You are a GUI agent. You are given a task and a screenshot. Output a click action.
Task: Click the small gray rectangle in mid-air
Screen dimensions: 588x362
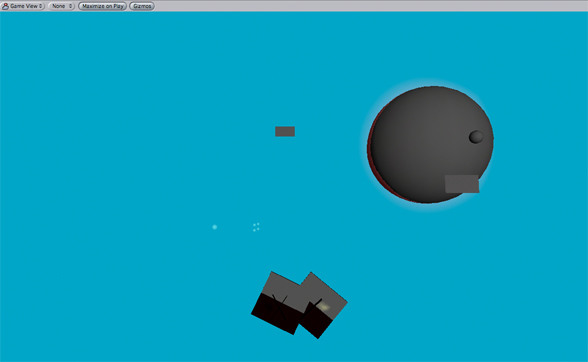(x=285, y=131)
